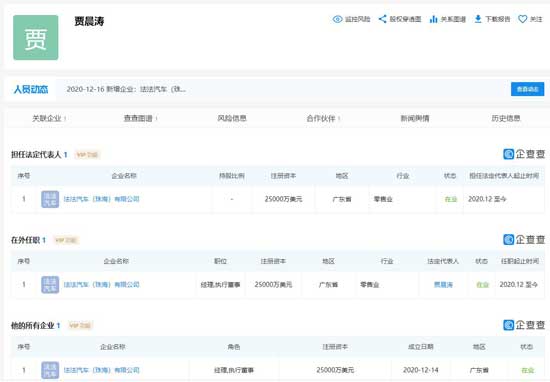This screenshot has width=550, height=382.
Task: Click the 2020-12-14 establishment date
Action: pyautogui.click(x=421, y=370)
